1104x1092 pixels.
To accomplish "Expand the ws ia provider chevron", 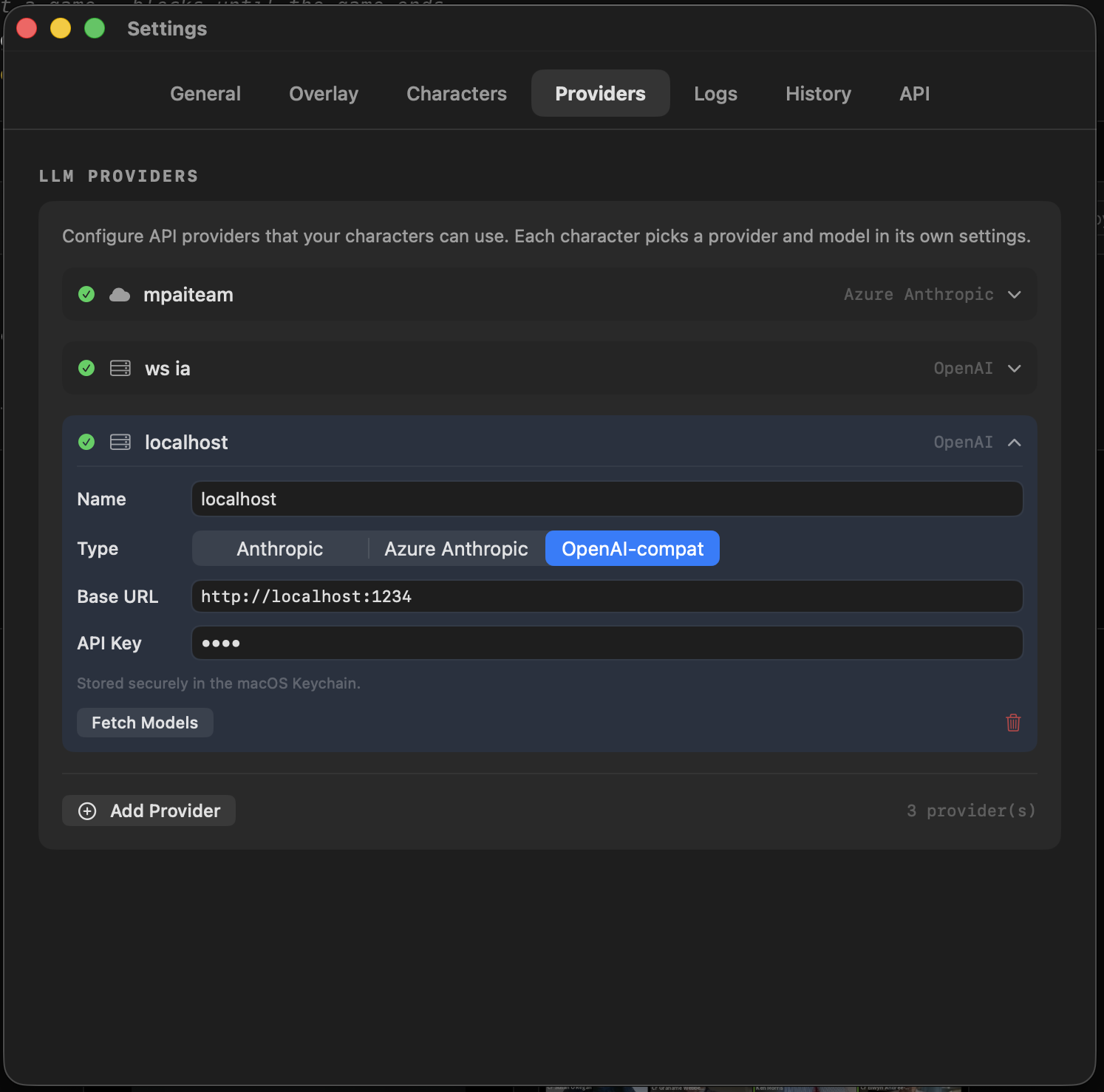I will [x=1015, y=368].
